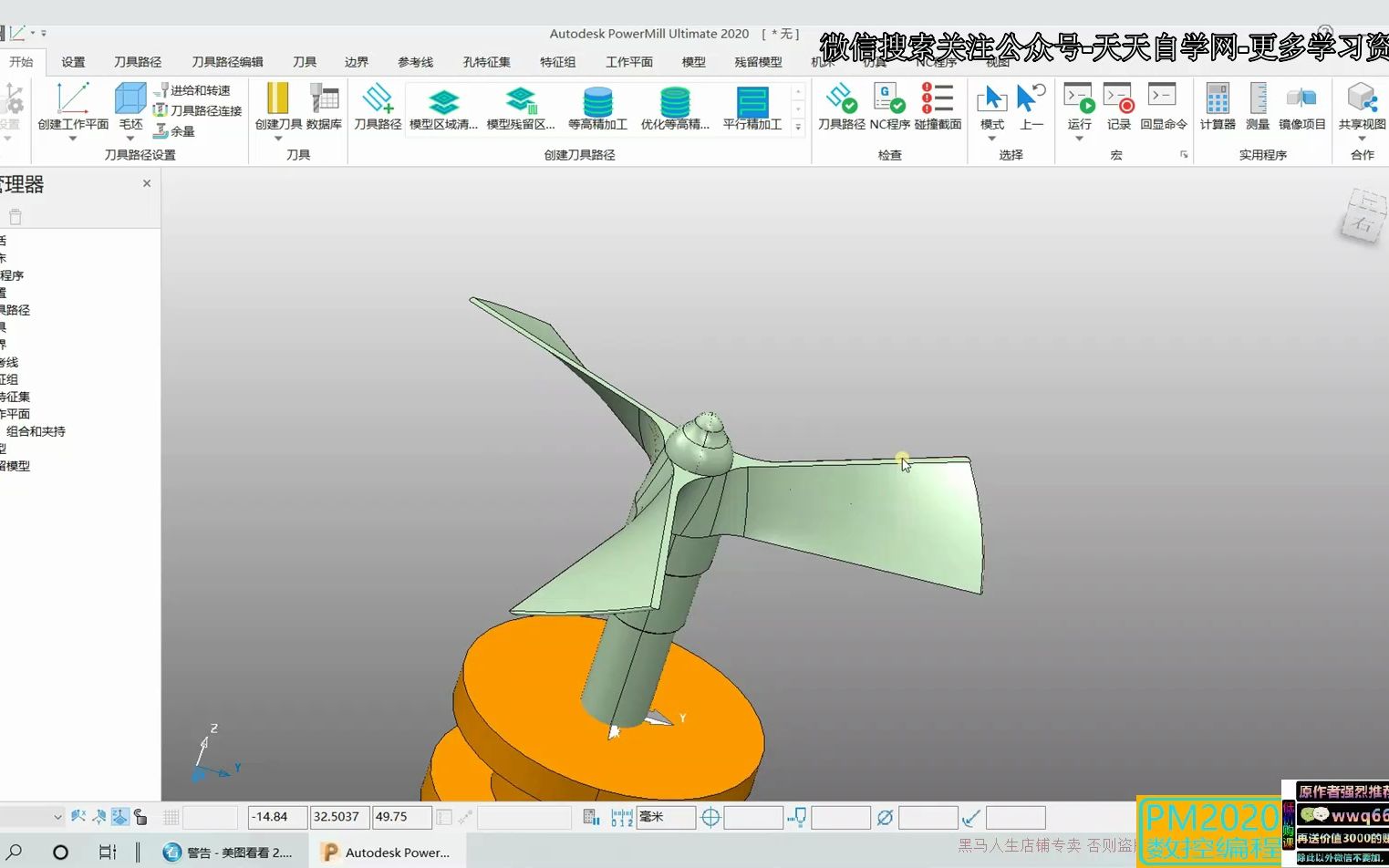1389x868 pixels.
Task: Select Optimised Constant Z (优化等高精...) strategy
Action: coord(675,108)
